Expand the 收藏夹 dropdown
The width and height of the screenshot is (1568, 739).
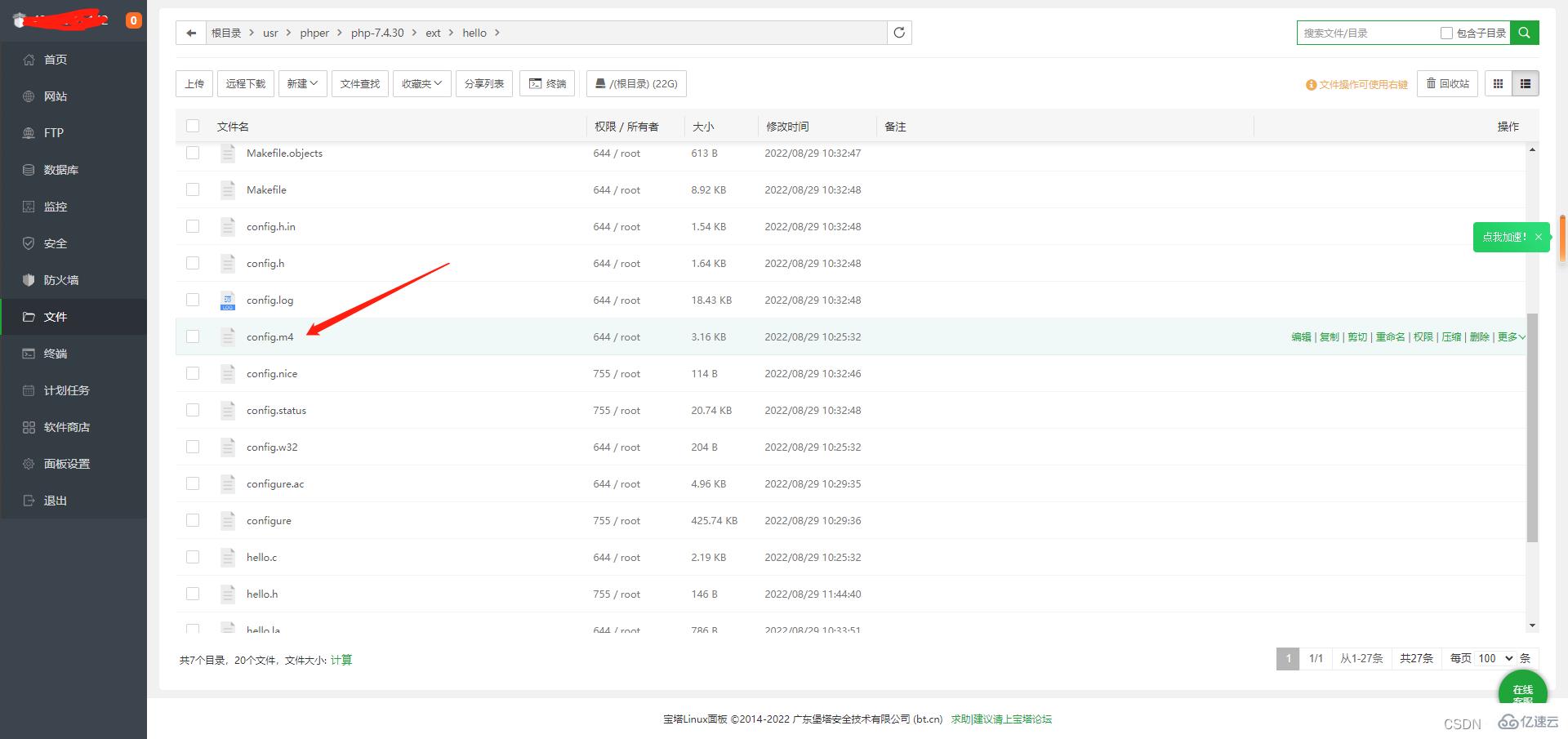pyautogui.click(x=422, y=83)
